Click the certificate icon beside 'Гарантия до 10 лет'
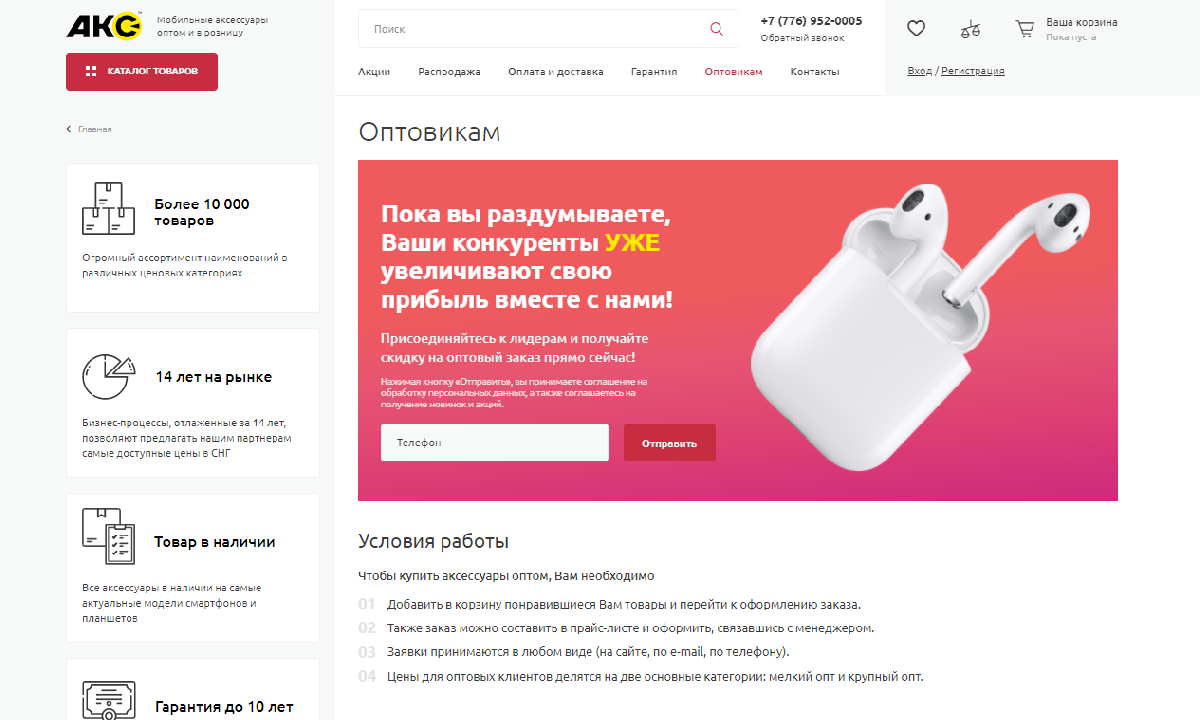Viewport: 1200px width, 720px height. pos(108,699)
